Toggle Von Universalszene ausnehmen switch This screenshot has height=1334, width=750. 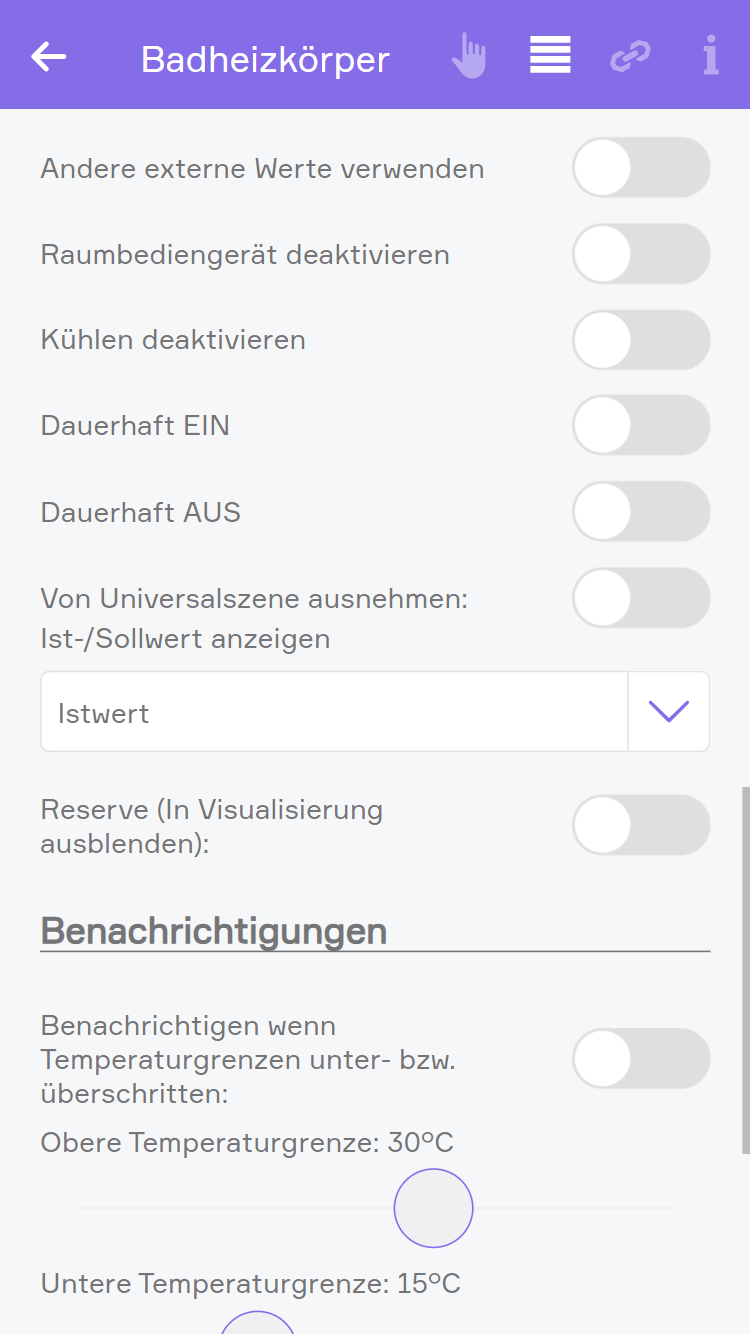pos(640,598)
